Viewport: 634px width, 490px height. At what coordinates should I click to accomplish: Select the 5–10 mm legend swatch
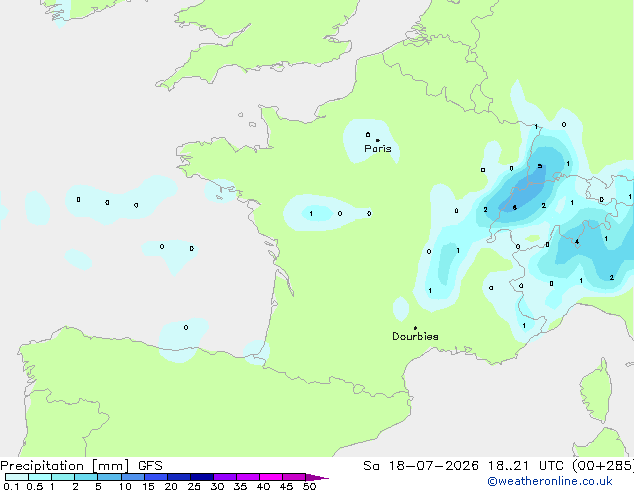[109, 477]
